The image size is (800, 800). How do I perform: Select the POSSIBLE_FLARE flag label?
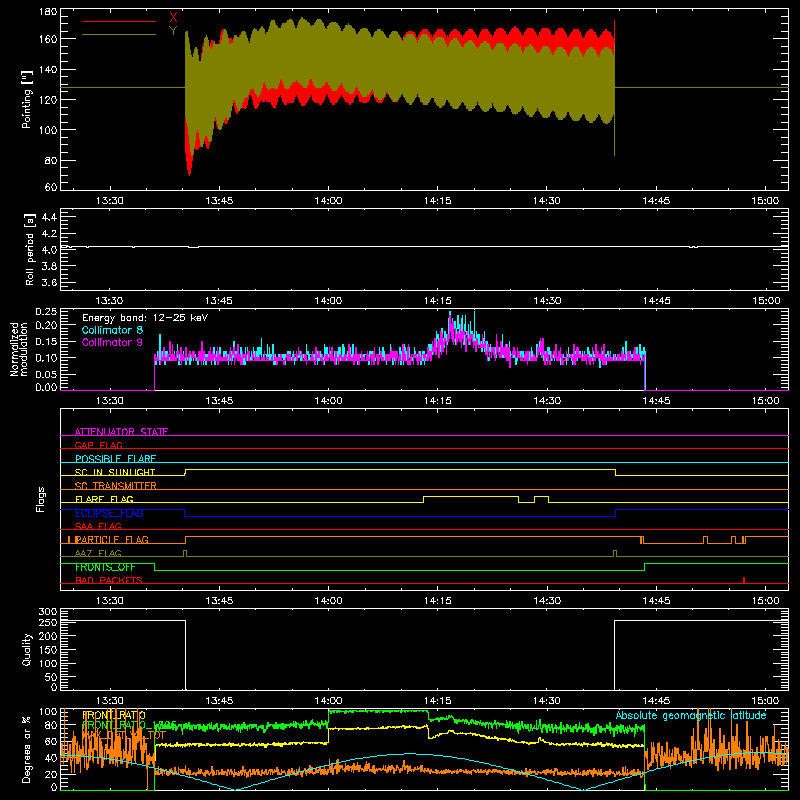pyautogui.click(x=115, y=459)
